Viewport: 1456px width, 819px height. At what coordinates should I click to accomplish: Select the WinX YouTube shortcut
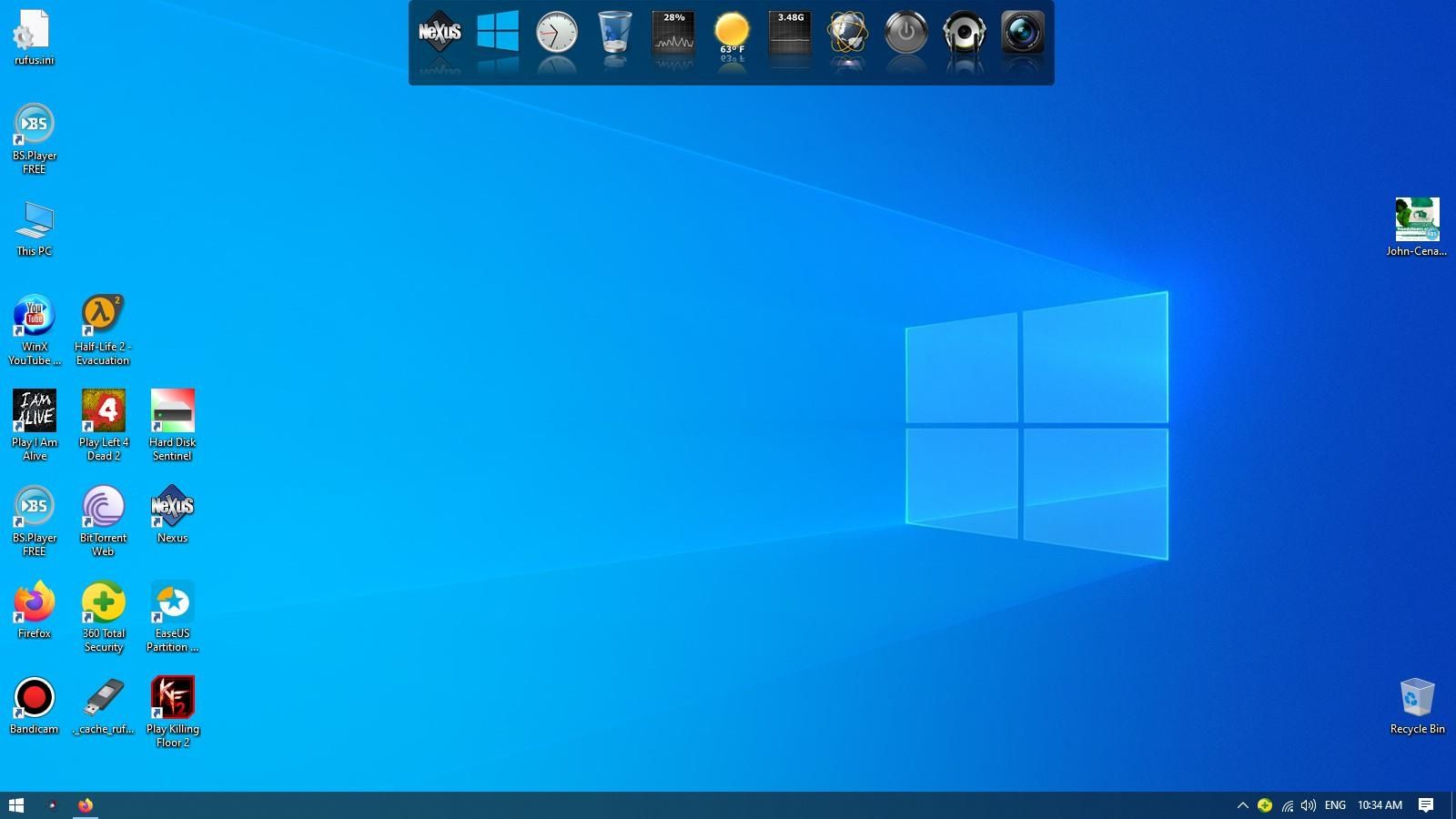[34, 329]
